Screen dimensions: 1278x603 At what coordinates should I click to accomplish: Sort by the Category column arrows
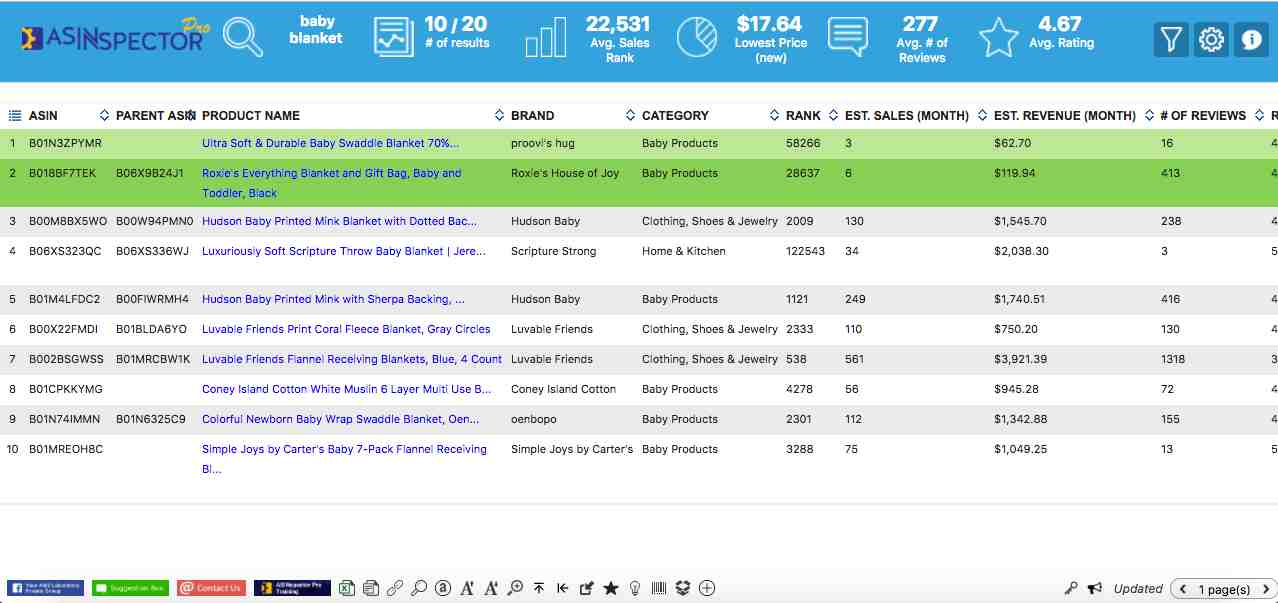tap(775, 115)
